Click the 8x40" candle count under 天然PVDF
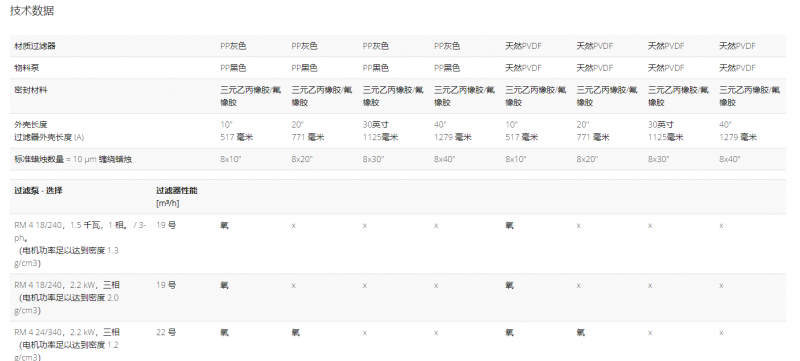This screenshot has height=361, width=800. pyautogui.click(x=730, y=160)
